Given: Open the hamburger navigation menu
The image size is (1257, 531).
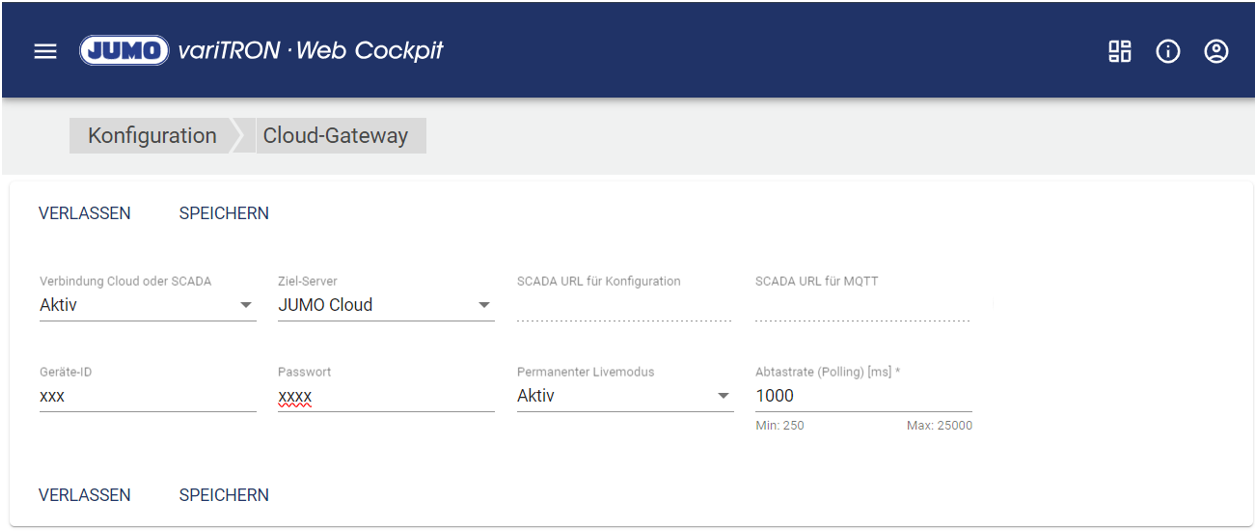Looking at the screenshot, I should (45, 51).
